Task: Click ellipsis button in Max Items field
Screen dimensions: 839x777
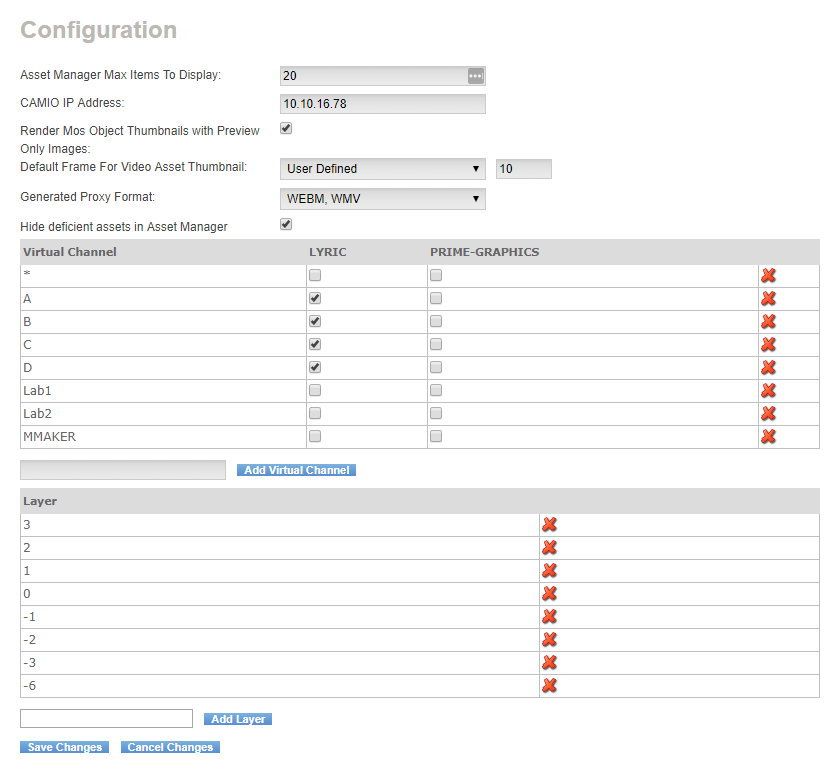Action: pyautogui.click(x=475, y=76)
